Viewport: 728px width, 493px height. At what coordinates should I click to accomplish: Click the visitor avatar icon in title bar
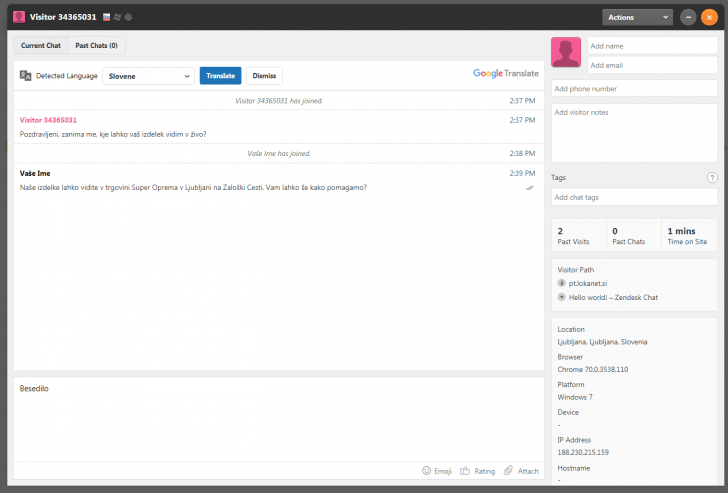19,17
